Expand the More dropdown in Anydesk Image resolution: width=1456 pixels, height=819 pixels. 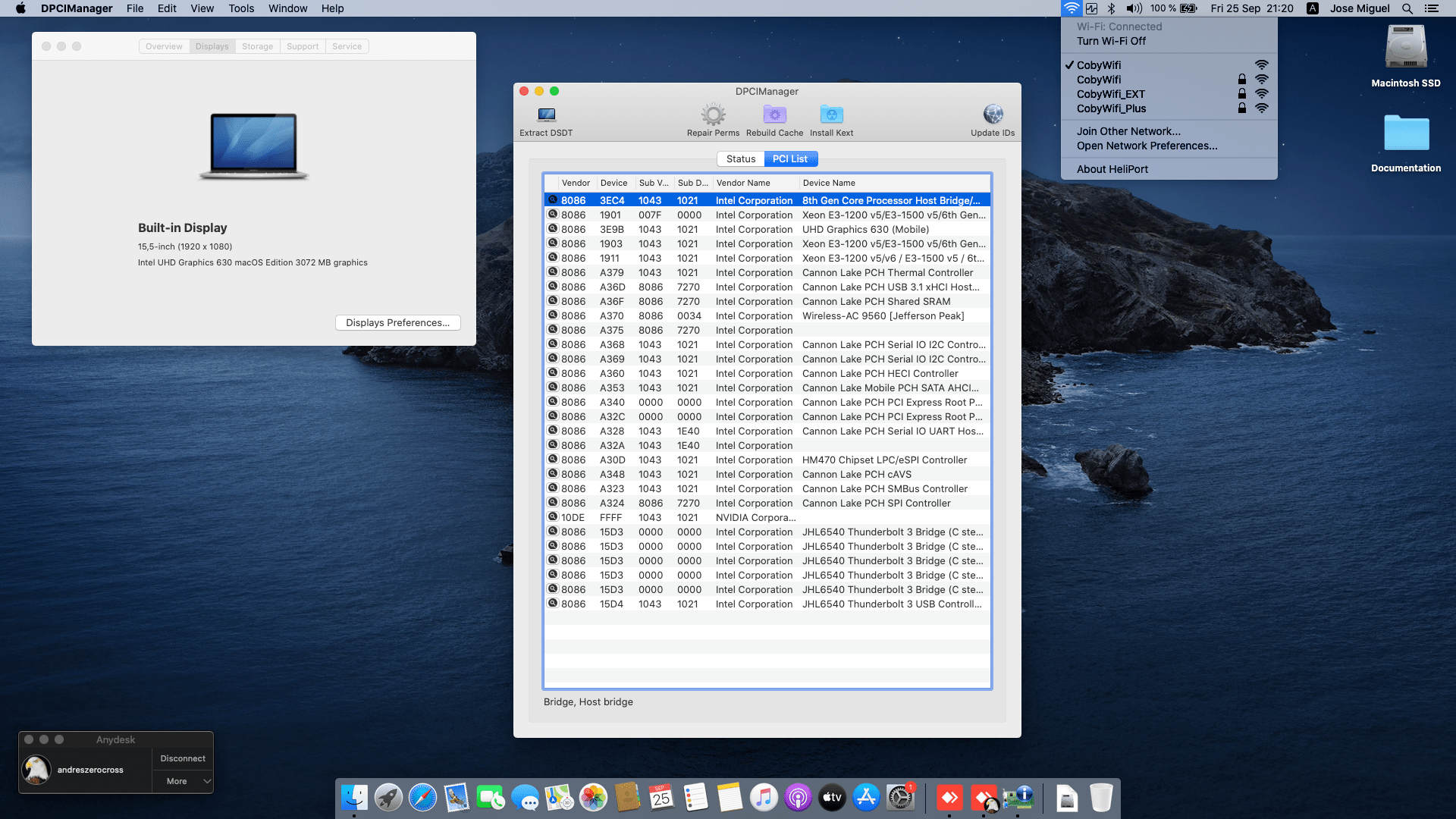[x=183, y=781]
